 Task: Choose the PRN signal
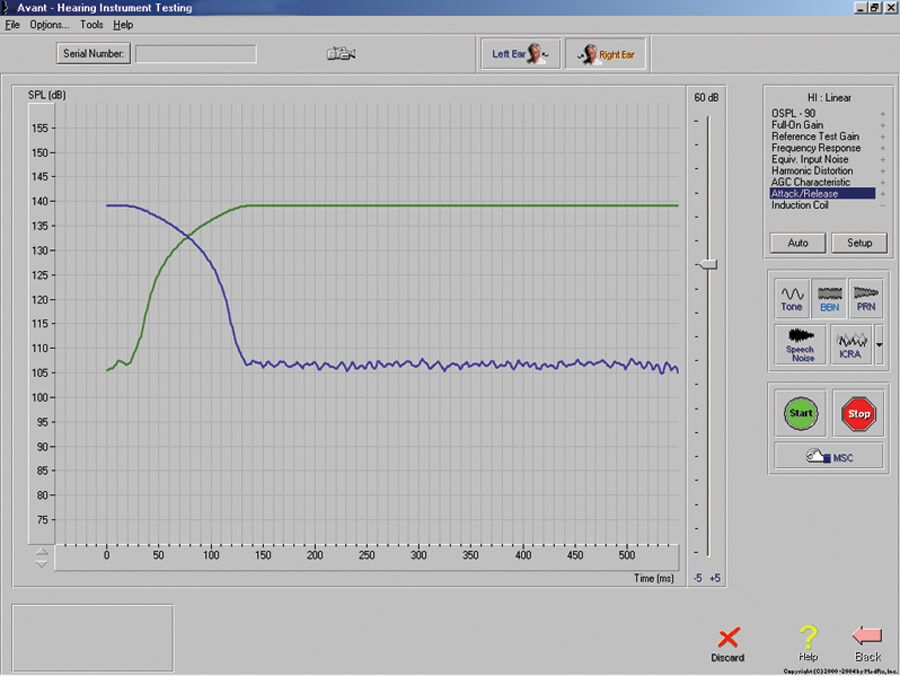pos(866,297)
